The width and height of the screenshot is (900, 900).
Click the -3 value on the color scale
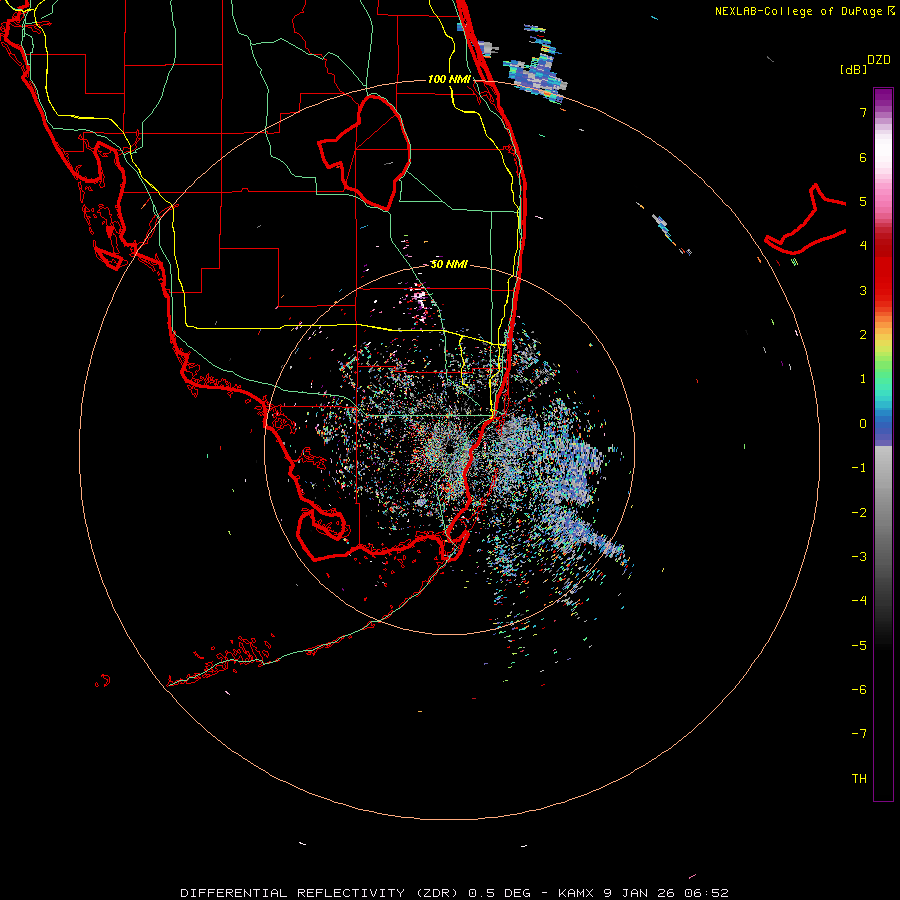pyautogui.click(x=859, y=557)
